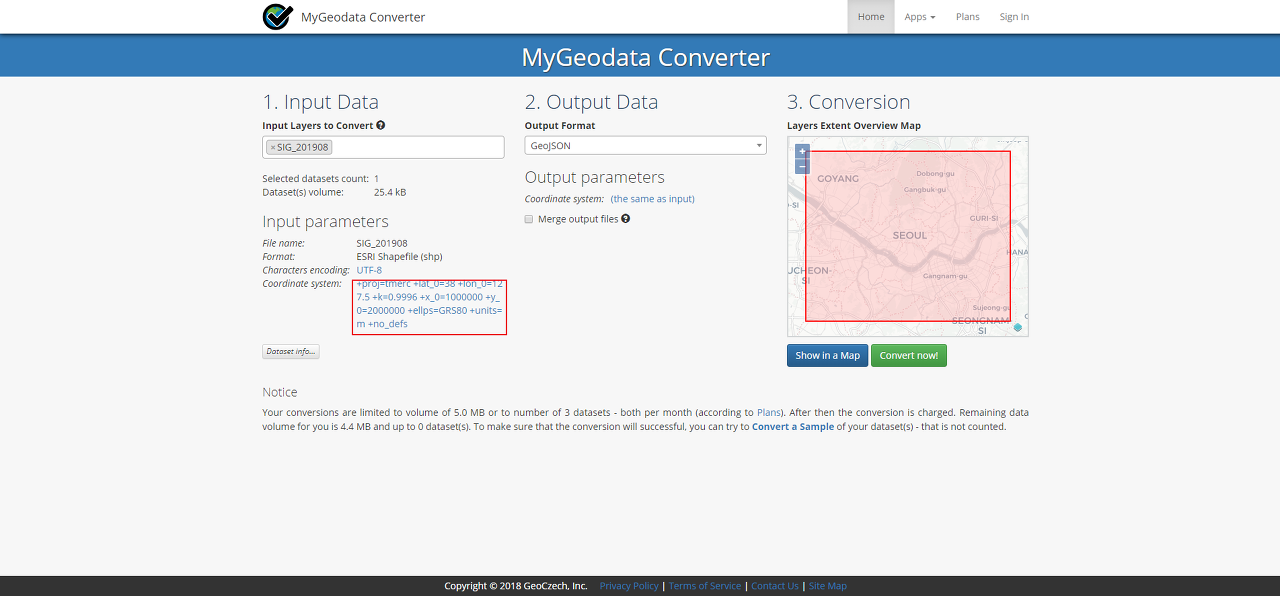Click the map attribution icon in corner
The width and height of the screenshot is (1280, 596).
[1018, 327]
